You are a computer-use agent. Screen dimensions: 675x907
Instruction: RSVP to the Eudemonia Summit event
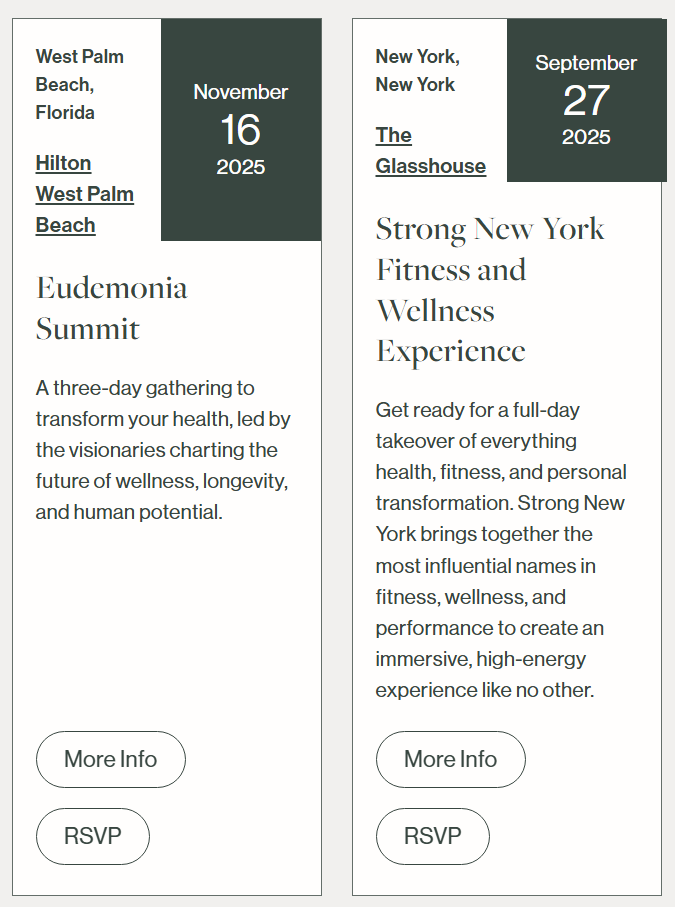93,836
